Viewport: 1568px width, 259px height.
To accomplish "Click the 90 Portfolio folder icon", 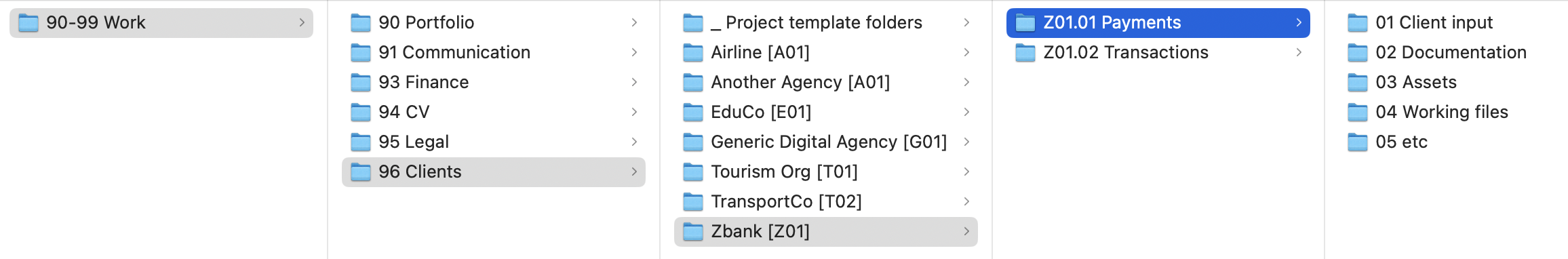I will pos(361,23).
